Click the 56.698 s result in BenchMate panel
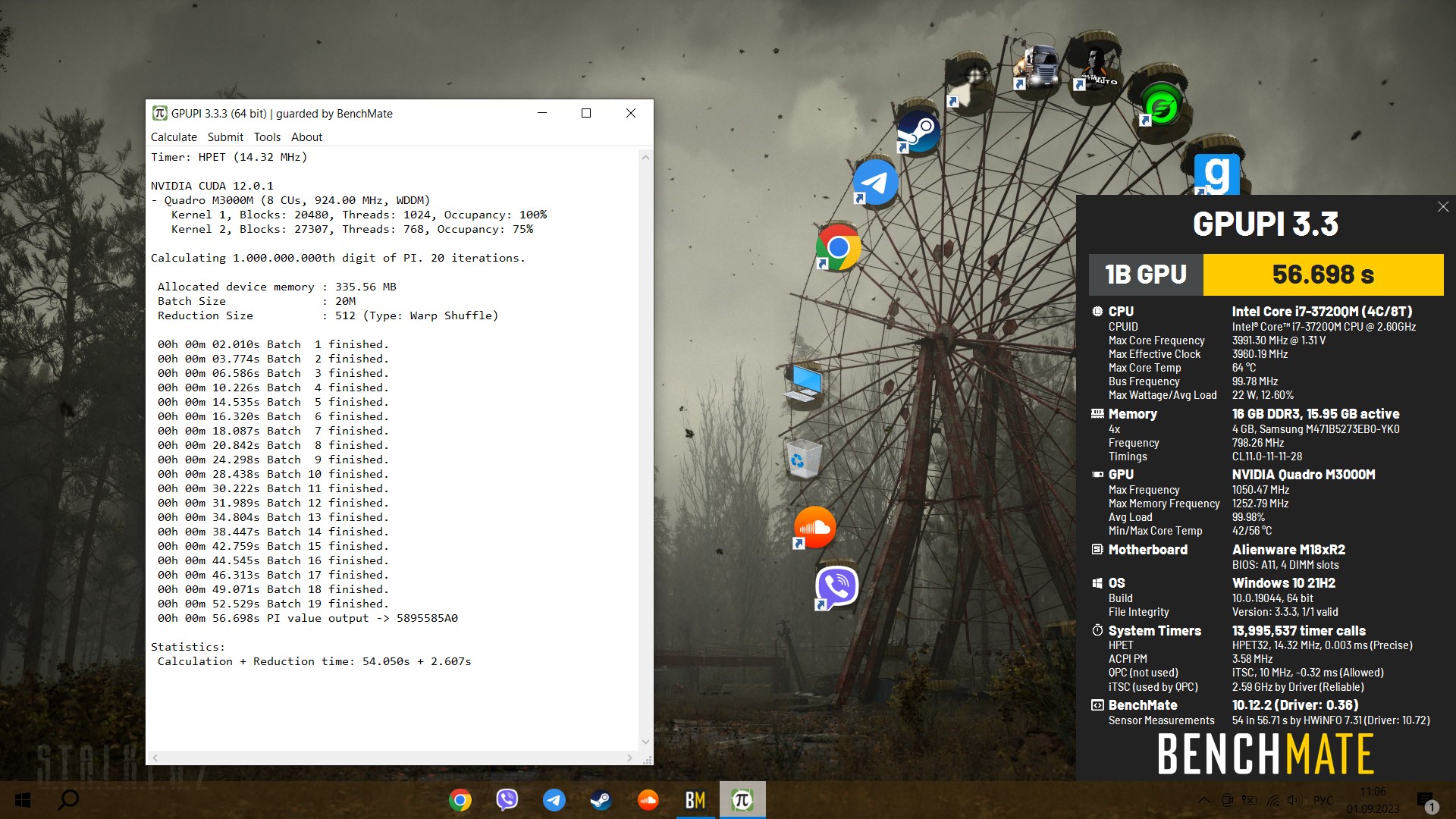The width and height of the screenshot is (1456, 819). click(x=1323, y=275)
